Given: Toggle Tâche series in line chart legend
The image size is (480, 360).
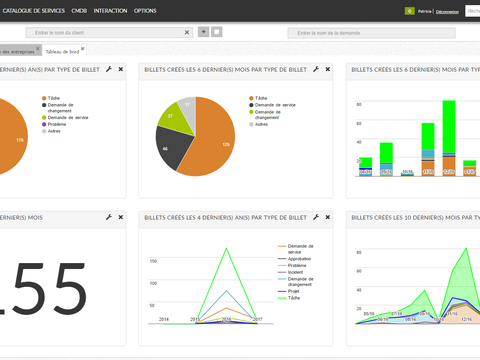Looking at the screenshot, I should [x=289, y=298].
